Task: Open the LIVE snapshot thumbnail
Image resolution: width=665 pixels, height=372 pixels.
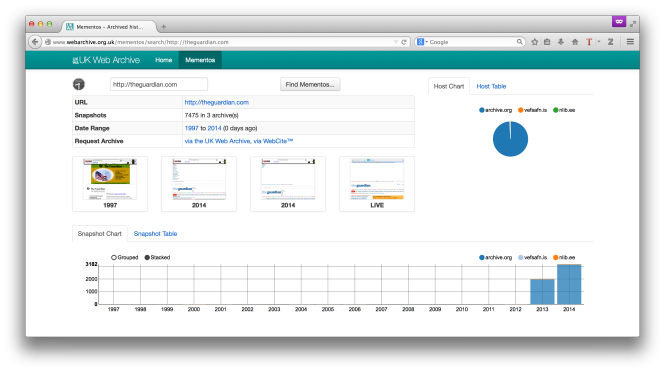Action: [377, 184]
